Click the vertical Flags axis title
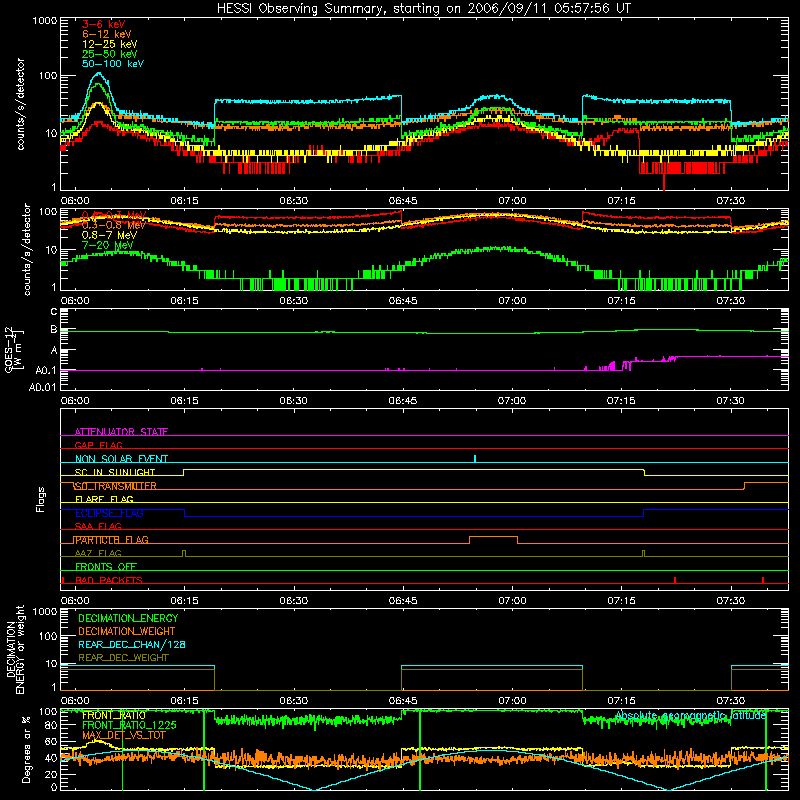Image resolution: width=800 pixels, height=800 pixels. 40,499
